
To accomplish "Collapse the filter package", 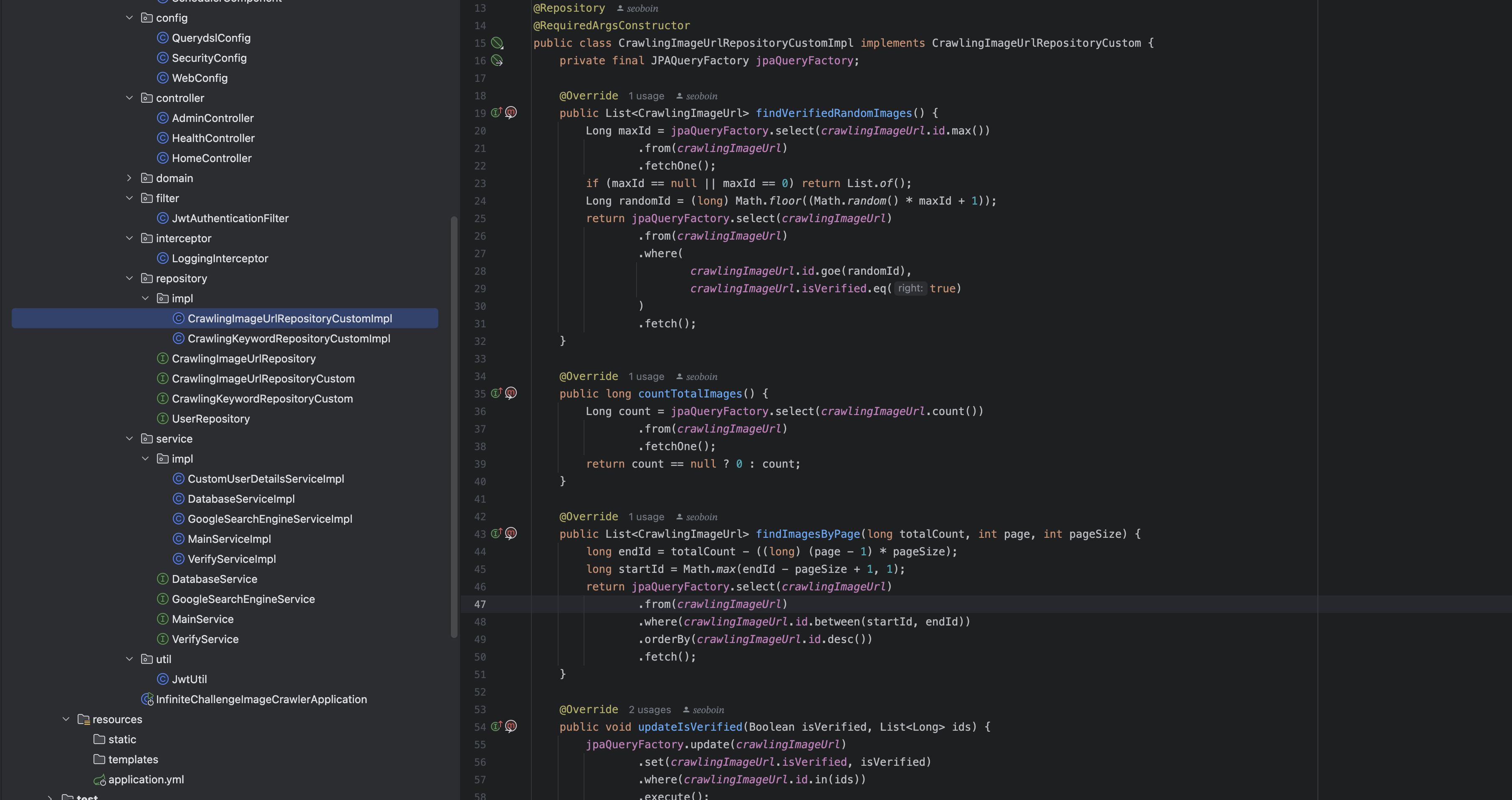I will tap(129, 198).
